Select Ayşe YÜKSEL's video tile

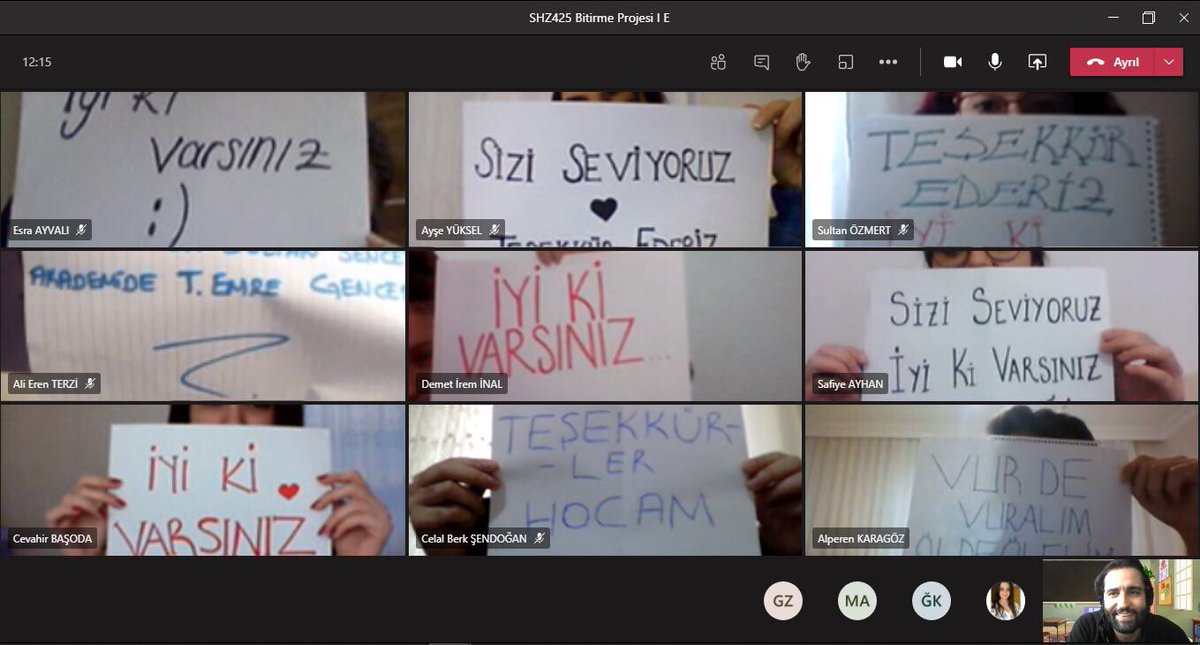point(605,169)
